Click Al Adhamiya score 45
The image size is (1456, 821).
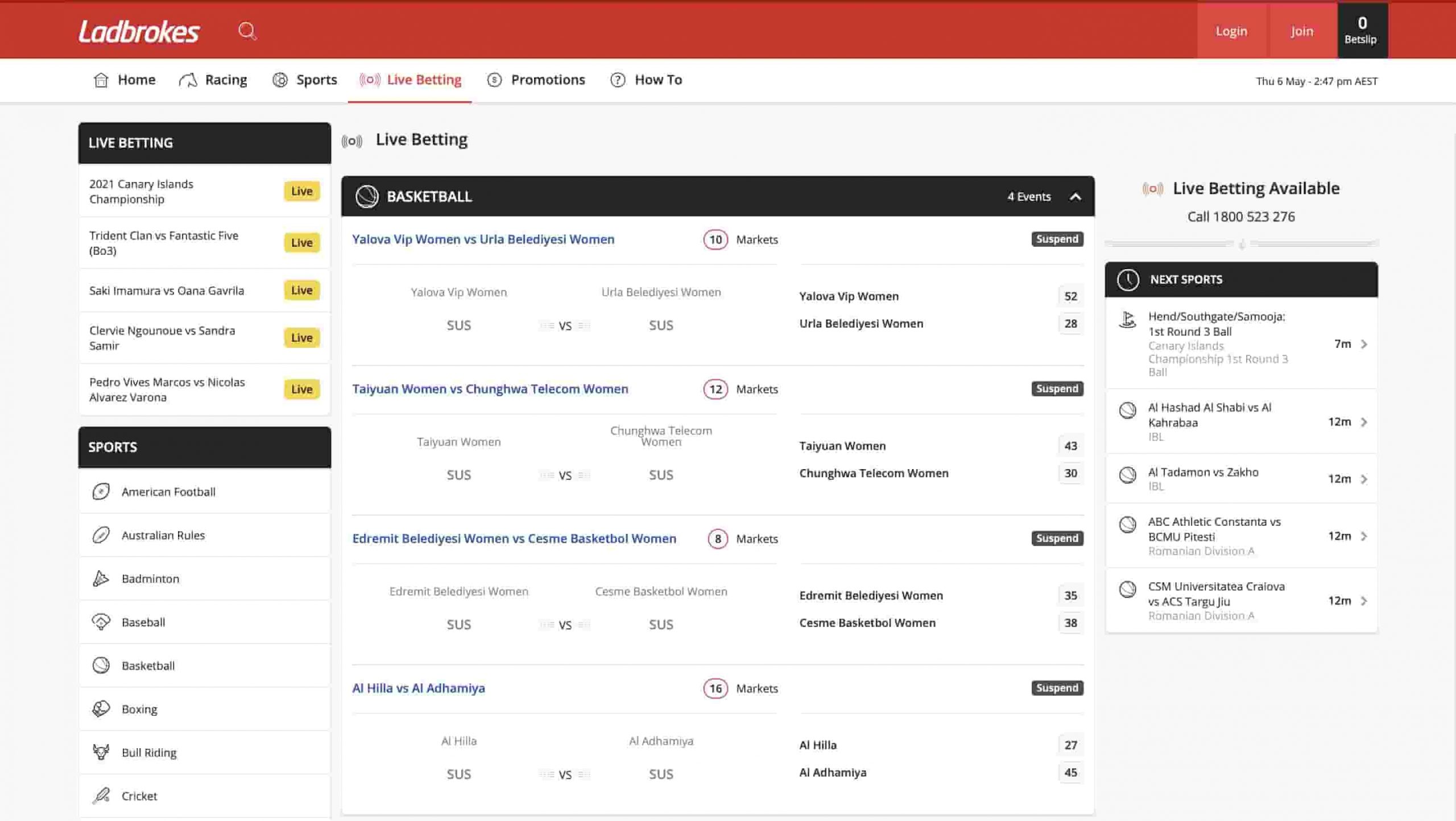1070,773
